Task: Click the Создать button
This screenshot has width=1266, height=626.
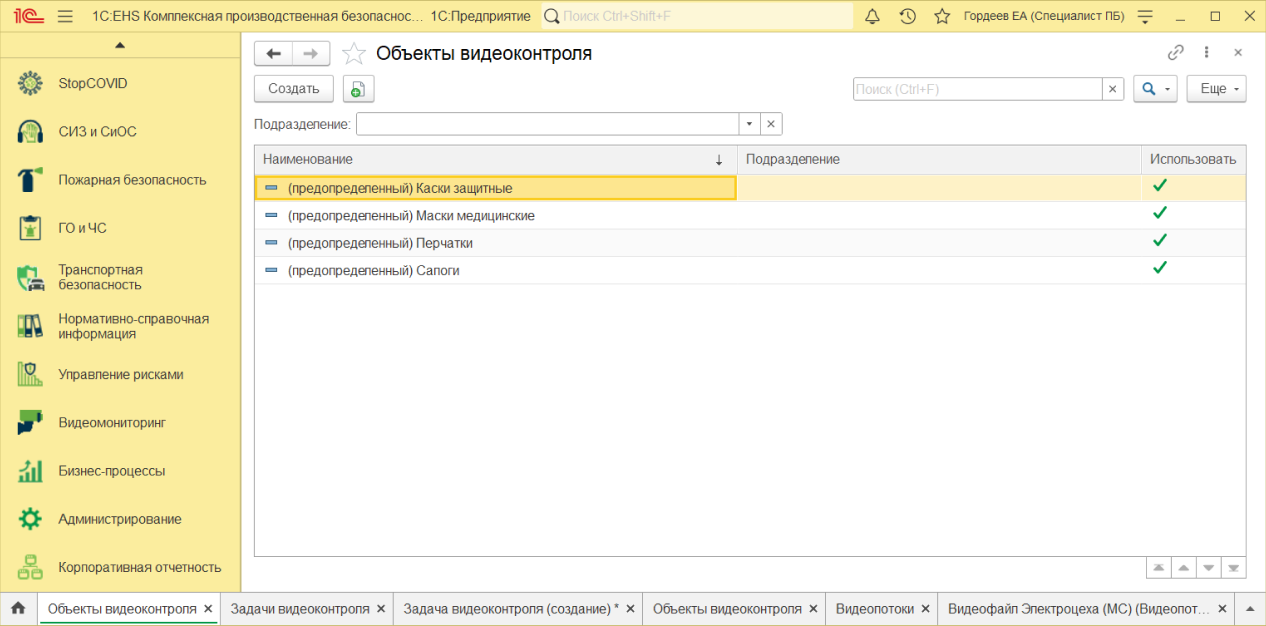Action: (293, 89)
